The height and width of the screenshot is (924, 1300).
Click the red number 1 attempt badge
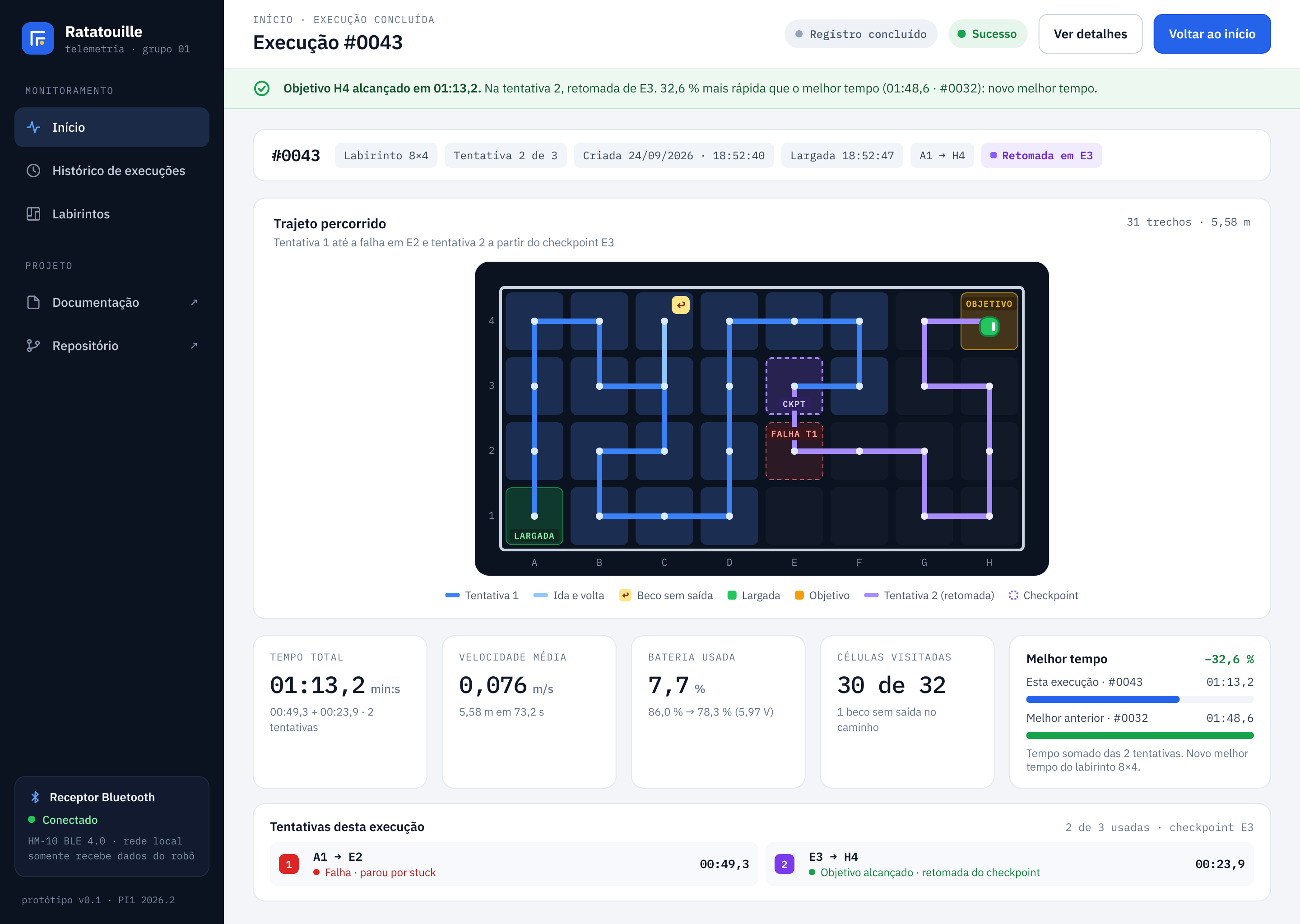tap(288, 864)
